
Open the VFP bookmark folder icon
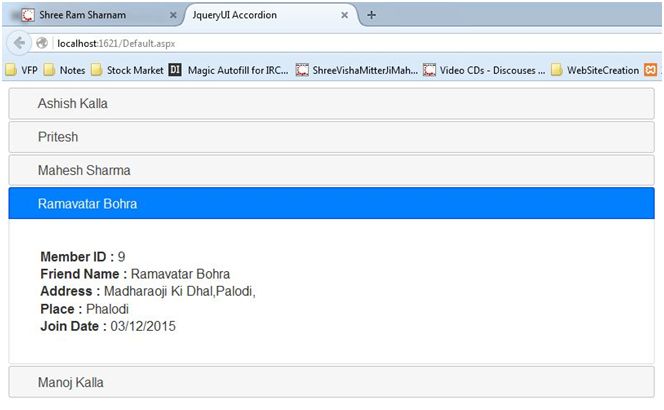[11, 70]
